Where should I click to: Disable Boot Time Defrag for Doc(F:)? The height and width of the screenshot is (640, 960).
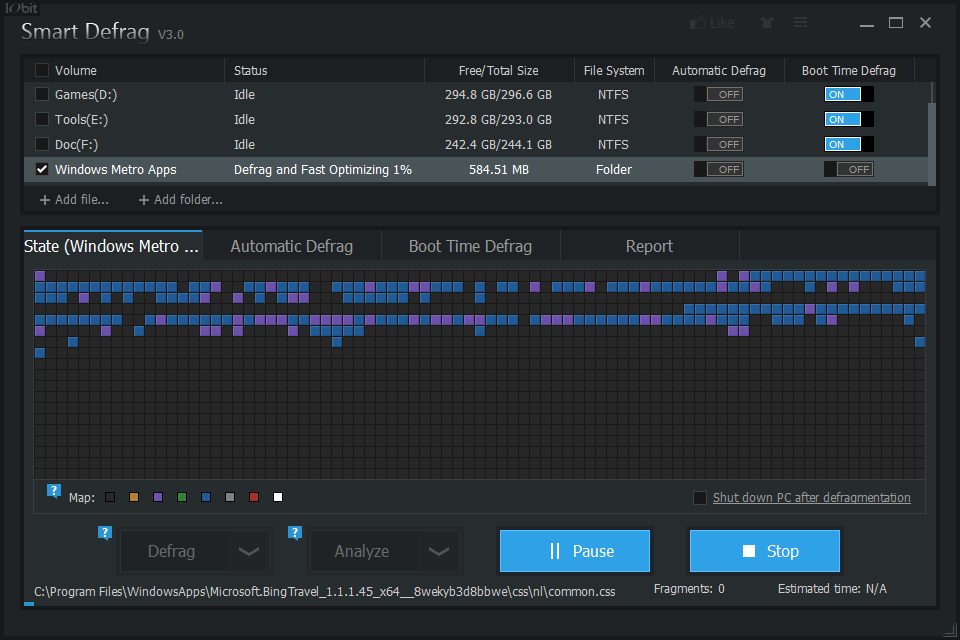849,145
